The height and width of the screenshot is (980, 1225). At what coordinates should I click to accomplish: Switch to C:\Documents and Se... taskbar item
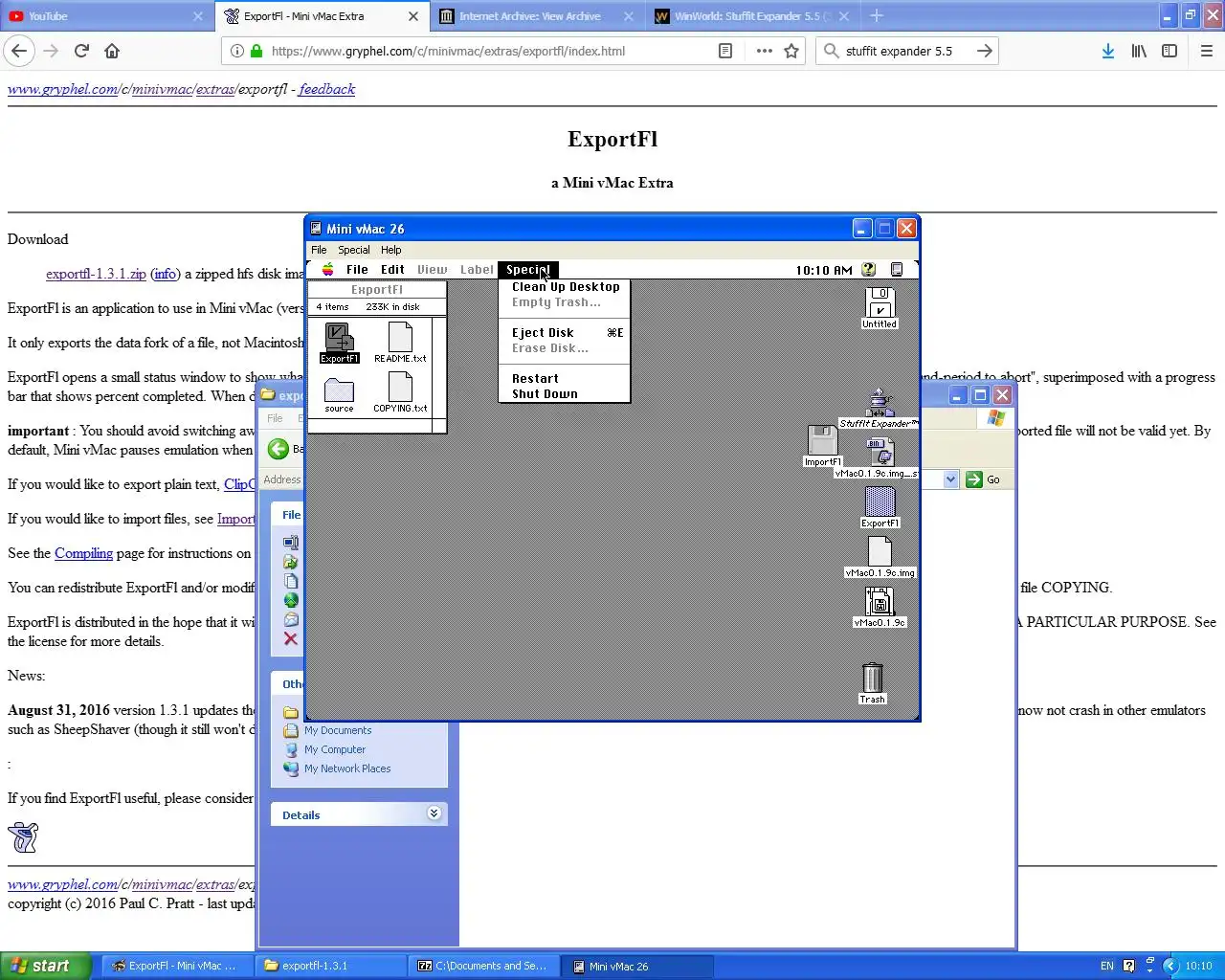point(484,966)
